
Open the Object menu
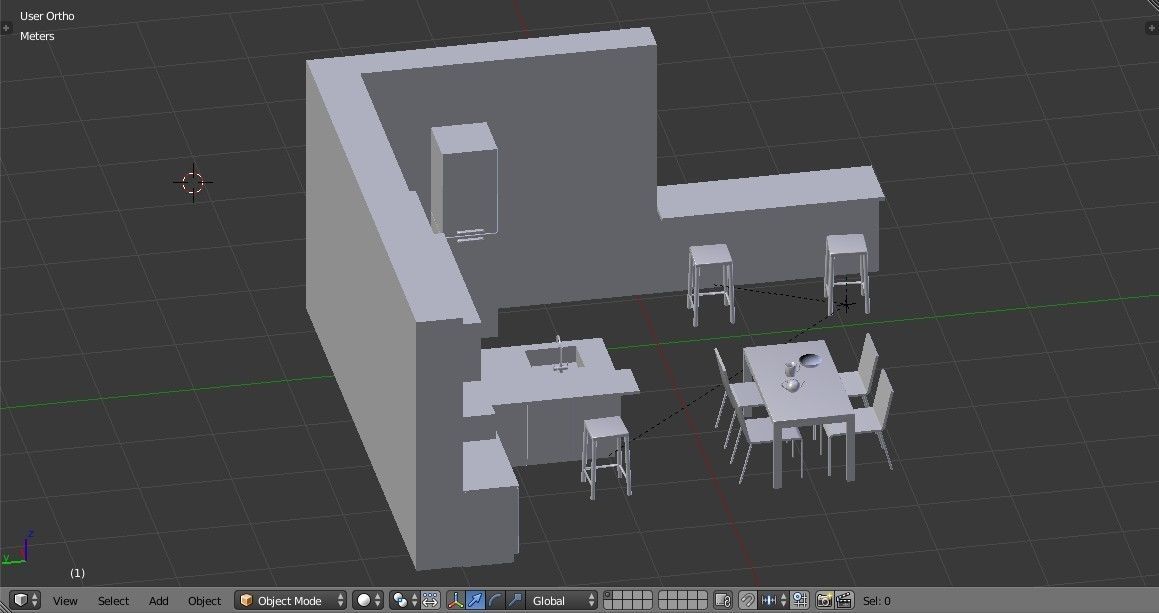click(204, 601)
